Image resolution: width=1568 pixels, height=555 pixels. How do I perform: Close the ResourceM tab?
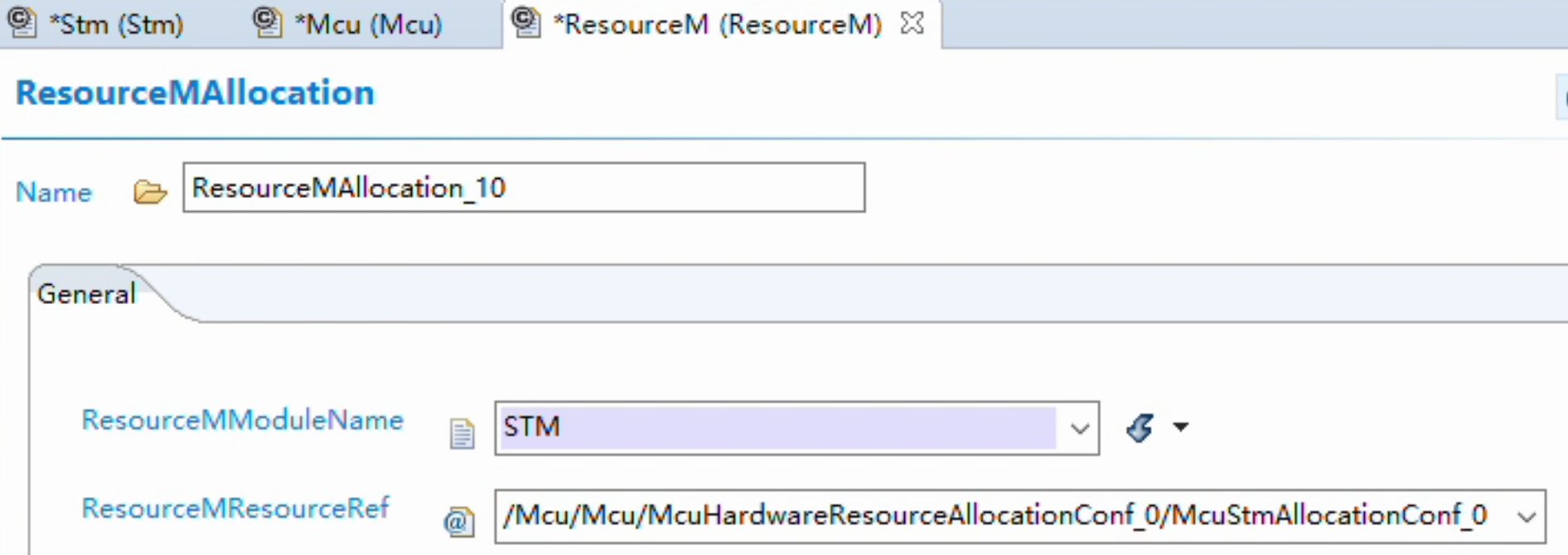pyautogui.click(x=912, y=23)
